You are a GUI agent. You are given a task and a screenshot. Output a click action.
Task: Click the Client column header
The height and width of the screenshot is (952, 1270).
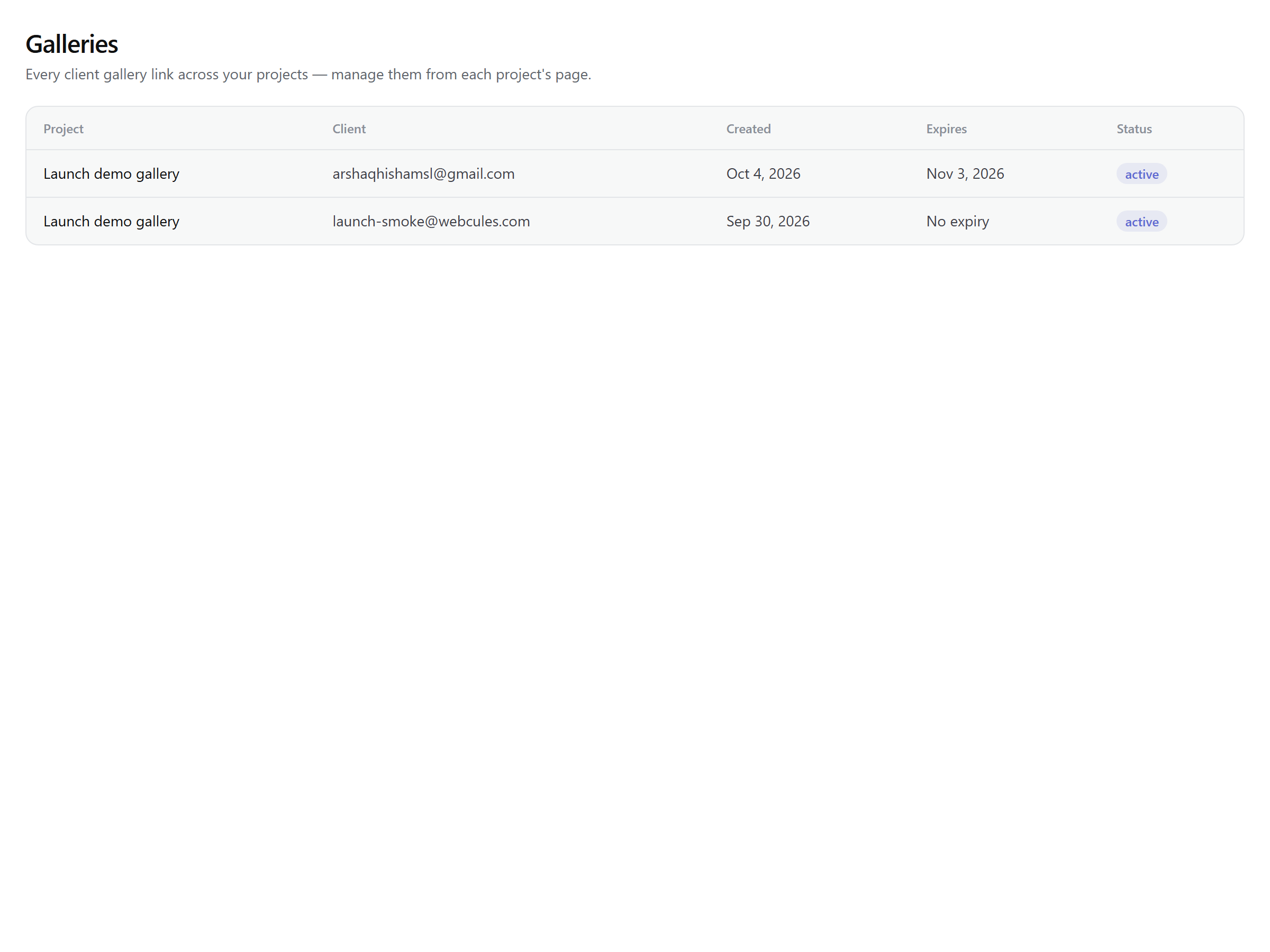349,129
